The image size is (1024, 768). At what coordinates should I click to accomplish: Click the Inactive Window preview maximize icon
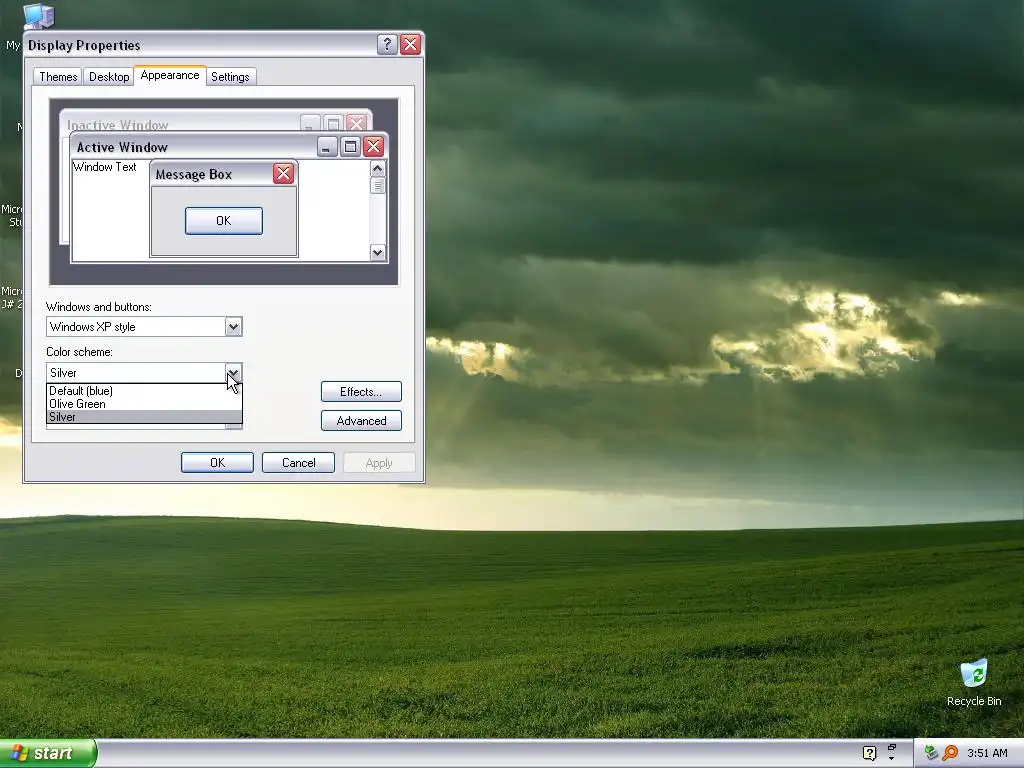pyautogui.click(x=333, y=123)
